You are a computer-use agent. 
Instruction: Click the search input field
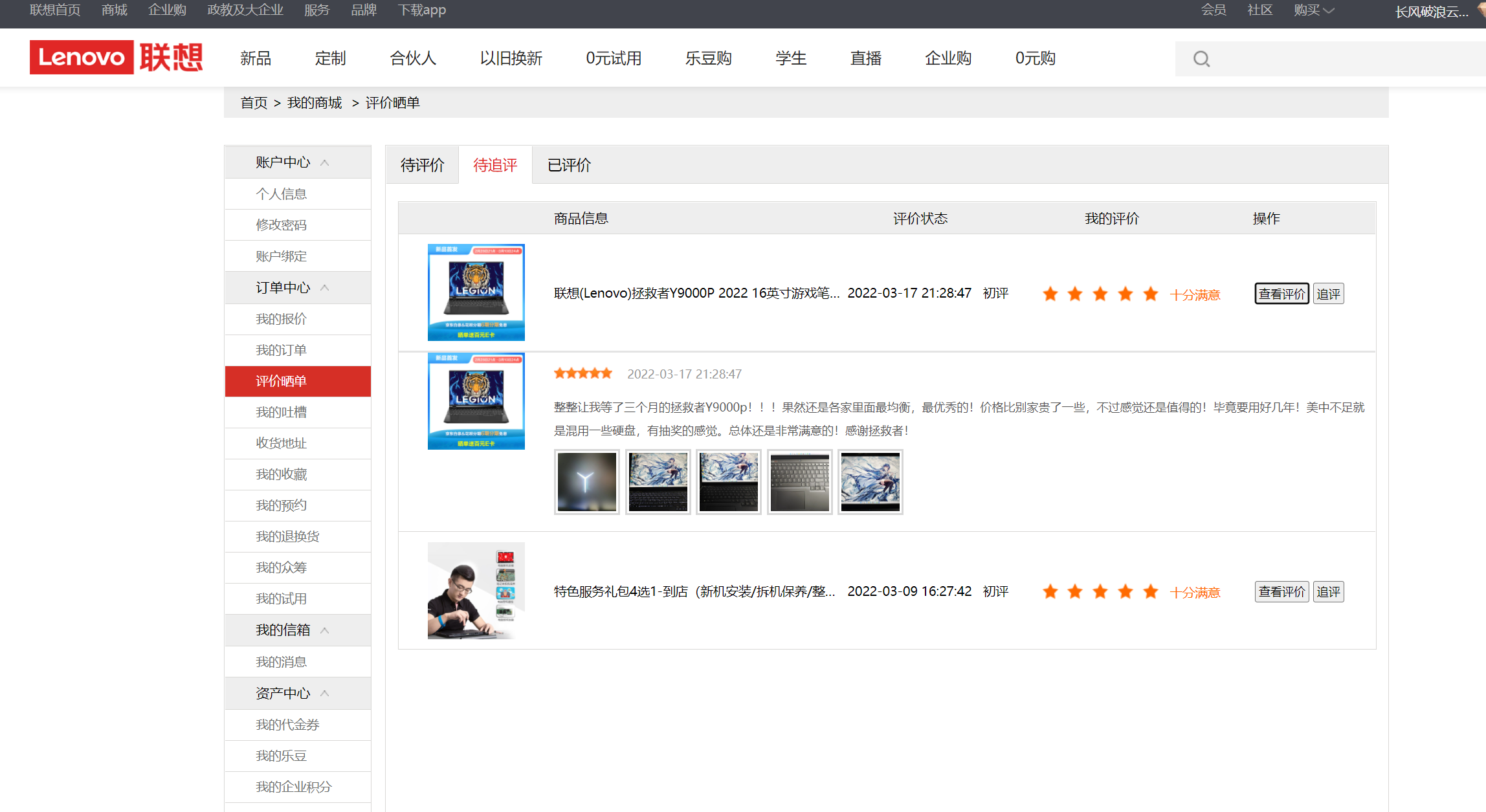[x=1331, y=59]
